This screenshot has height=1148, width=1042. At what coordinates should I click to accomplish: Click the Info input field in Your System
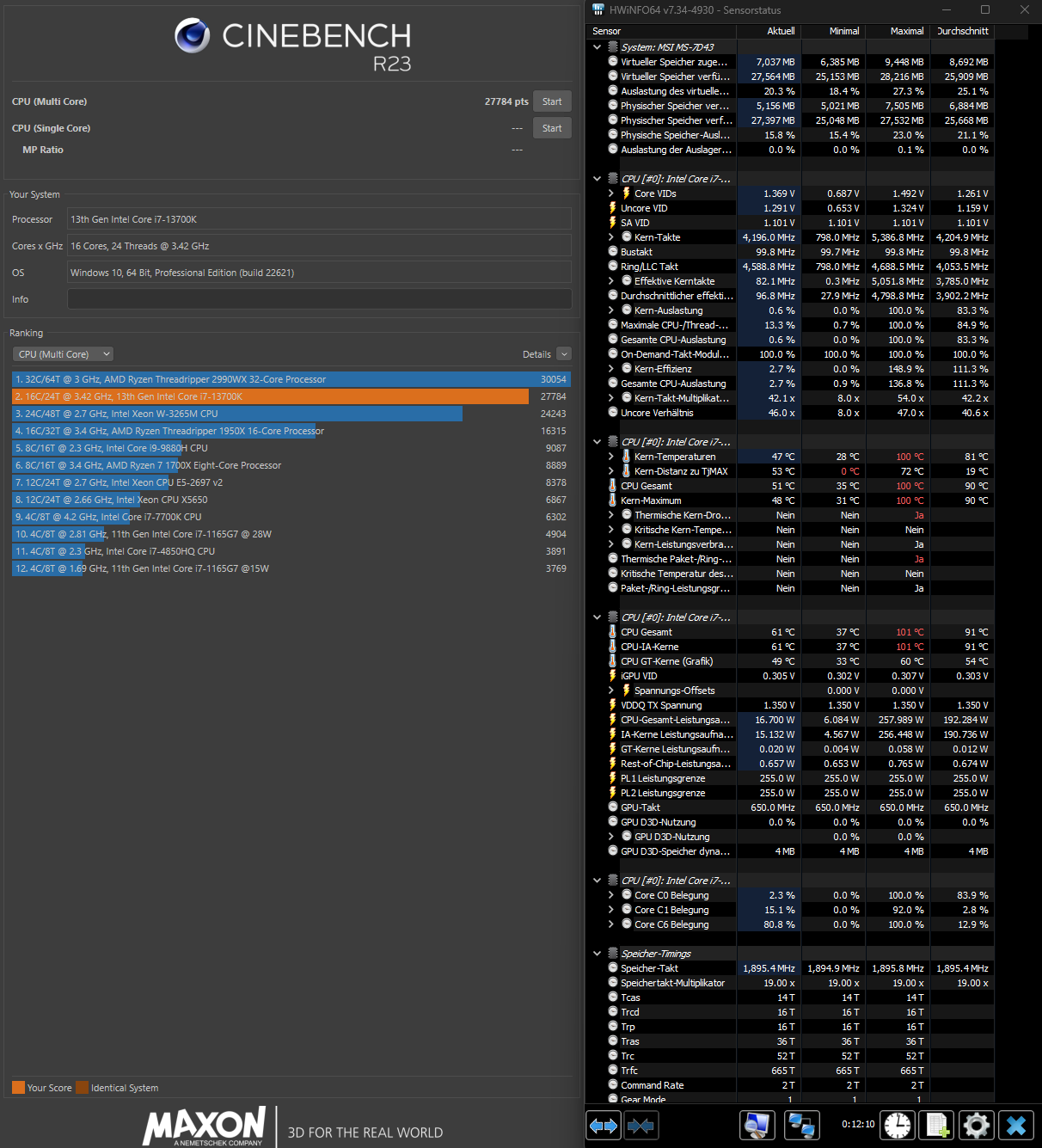pos(319,298)
